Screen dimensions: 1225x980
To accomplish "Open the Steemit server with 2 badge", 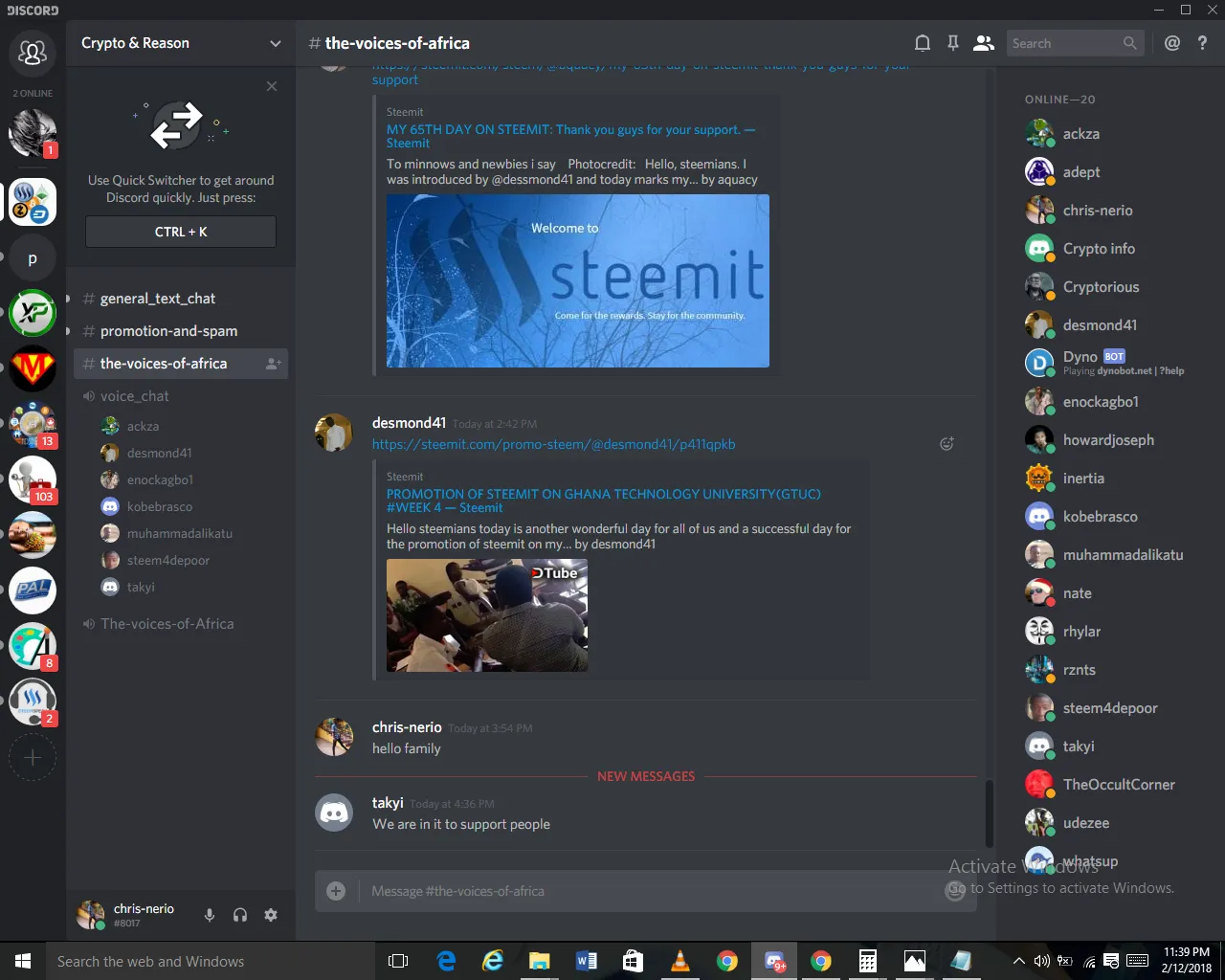I will (x=33, y=702).
